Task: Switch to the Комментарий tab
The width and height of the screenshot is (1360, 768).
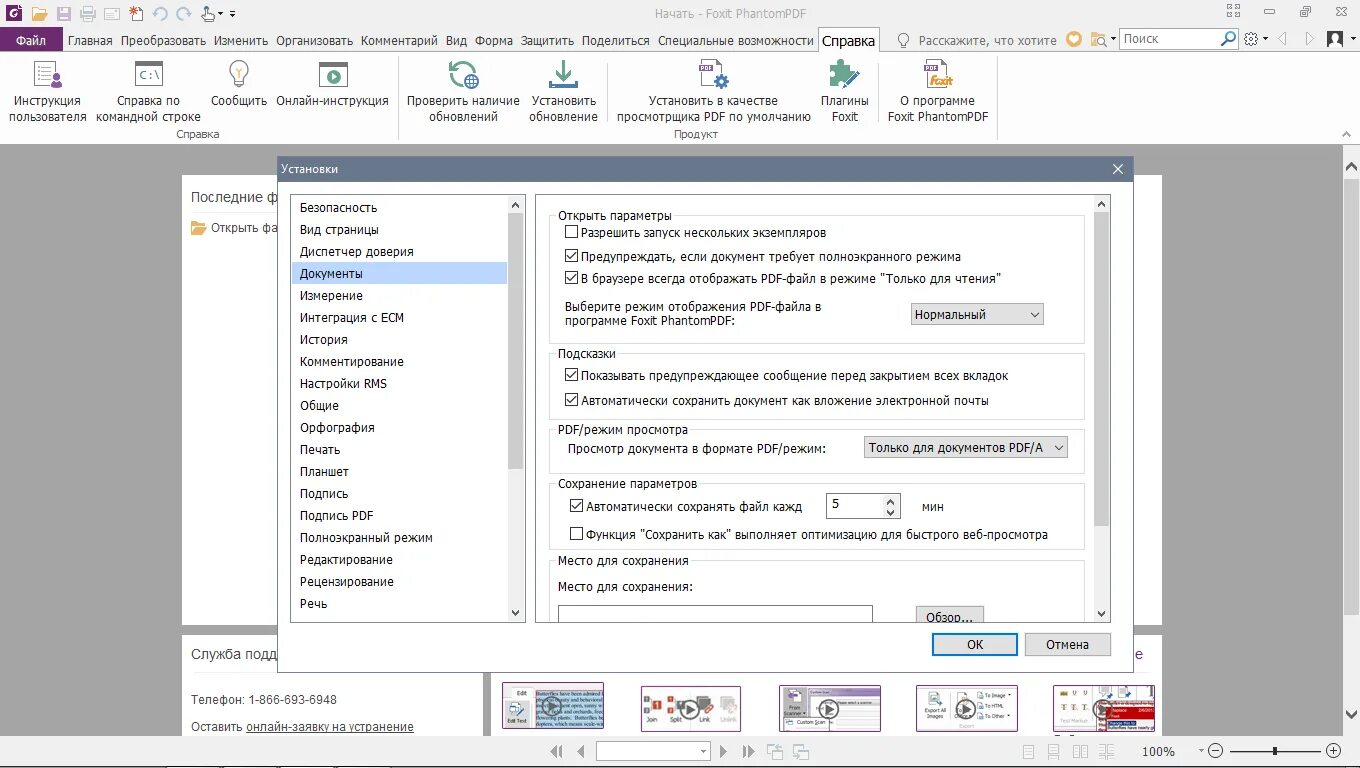Action: [x=399, y=40]
